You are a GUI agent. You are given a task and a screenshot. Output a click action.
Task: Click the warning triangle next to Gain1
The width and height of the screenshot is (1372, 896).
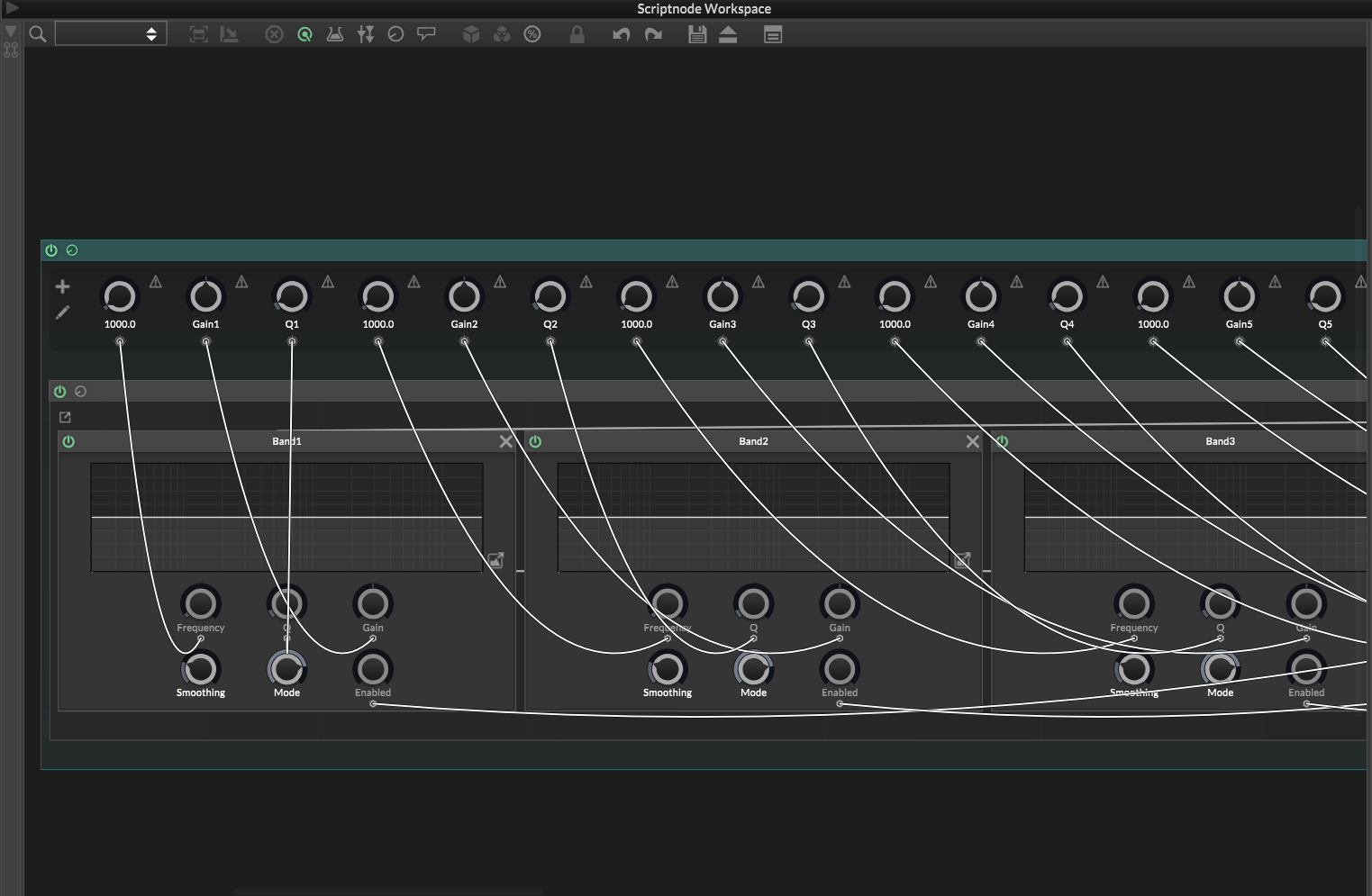[x=241, y=282]
